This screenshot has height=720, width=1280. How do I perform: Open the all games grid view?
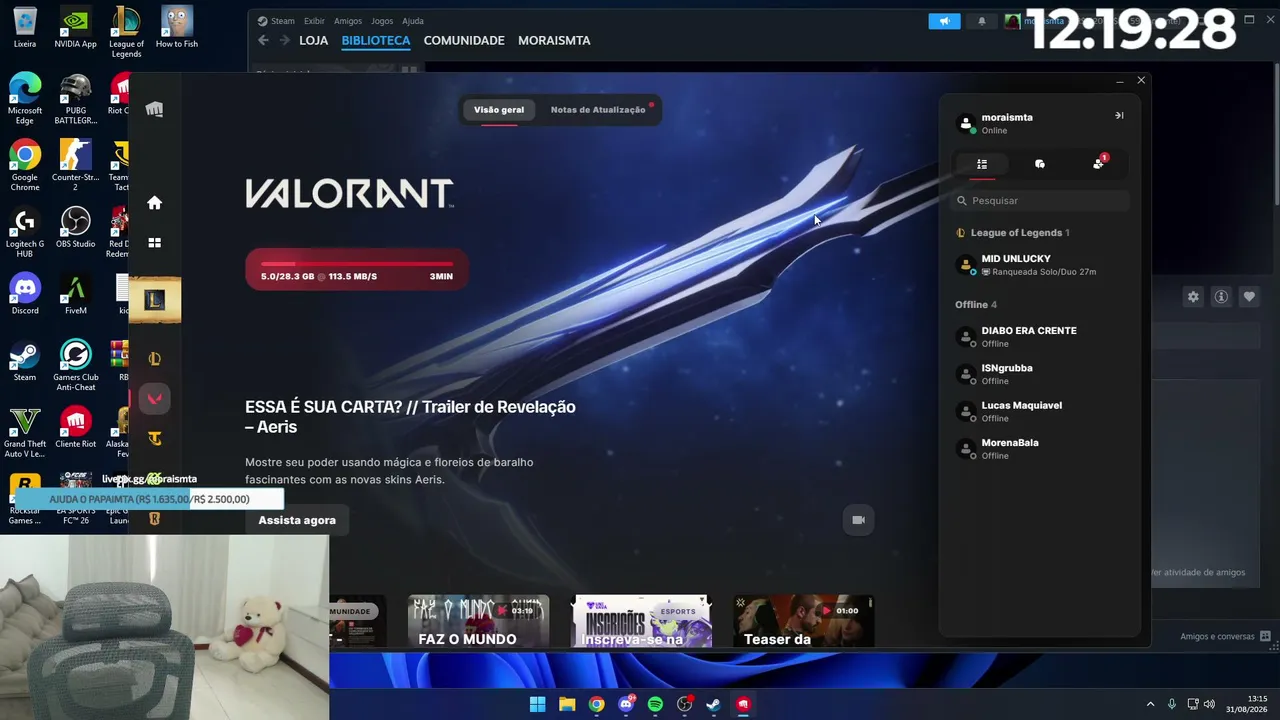click(154, 242)
